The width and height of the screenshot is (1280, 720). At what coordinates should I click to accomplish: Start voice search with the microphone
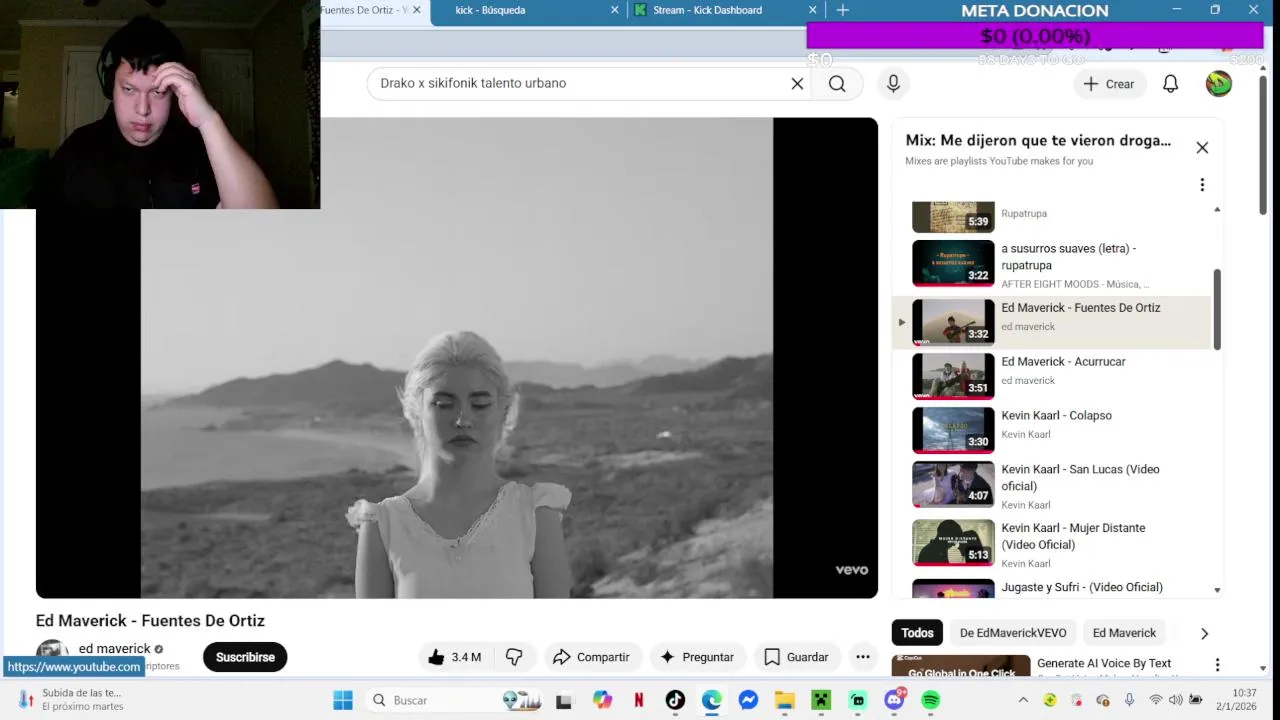893,84
